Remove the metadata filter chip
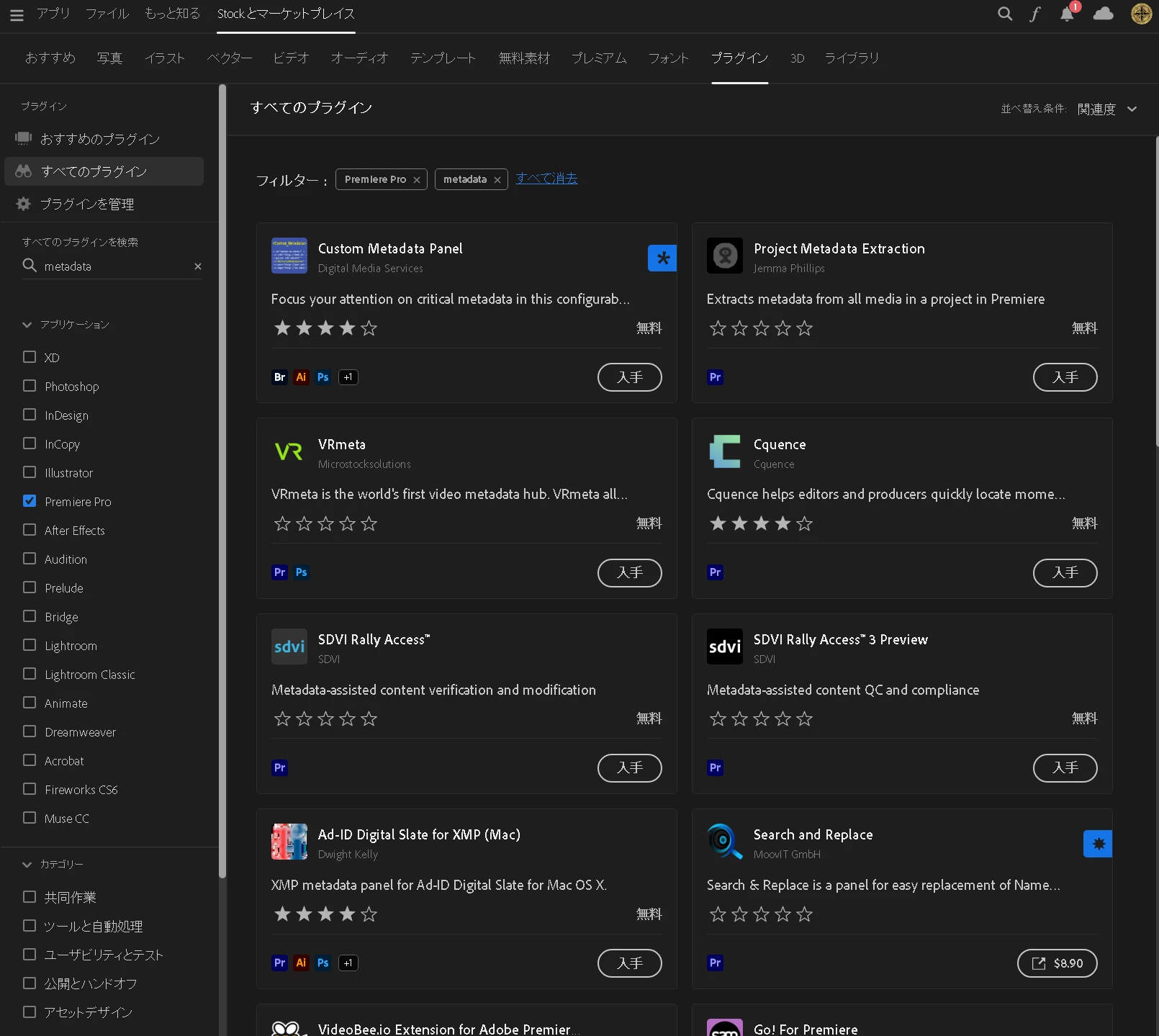This screenshot has width=1159, height=1036. coord(497,180)
